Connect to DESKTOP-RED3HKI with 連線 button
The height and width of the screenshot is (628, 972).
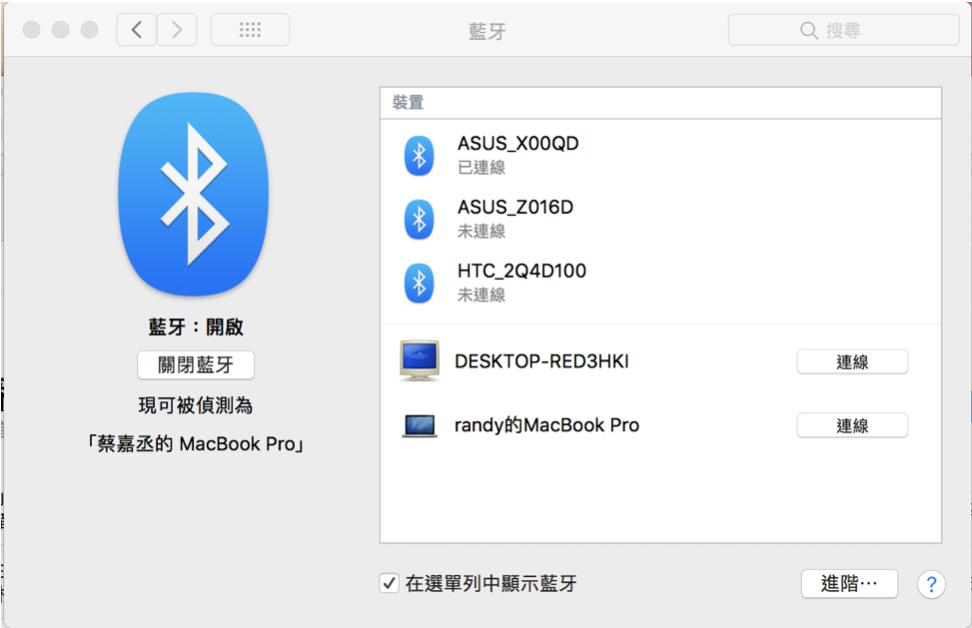852,362
